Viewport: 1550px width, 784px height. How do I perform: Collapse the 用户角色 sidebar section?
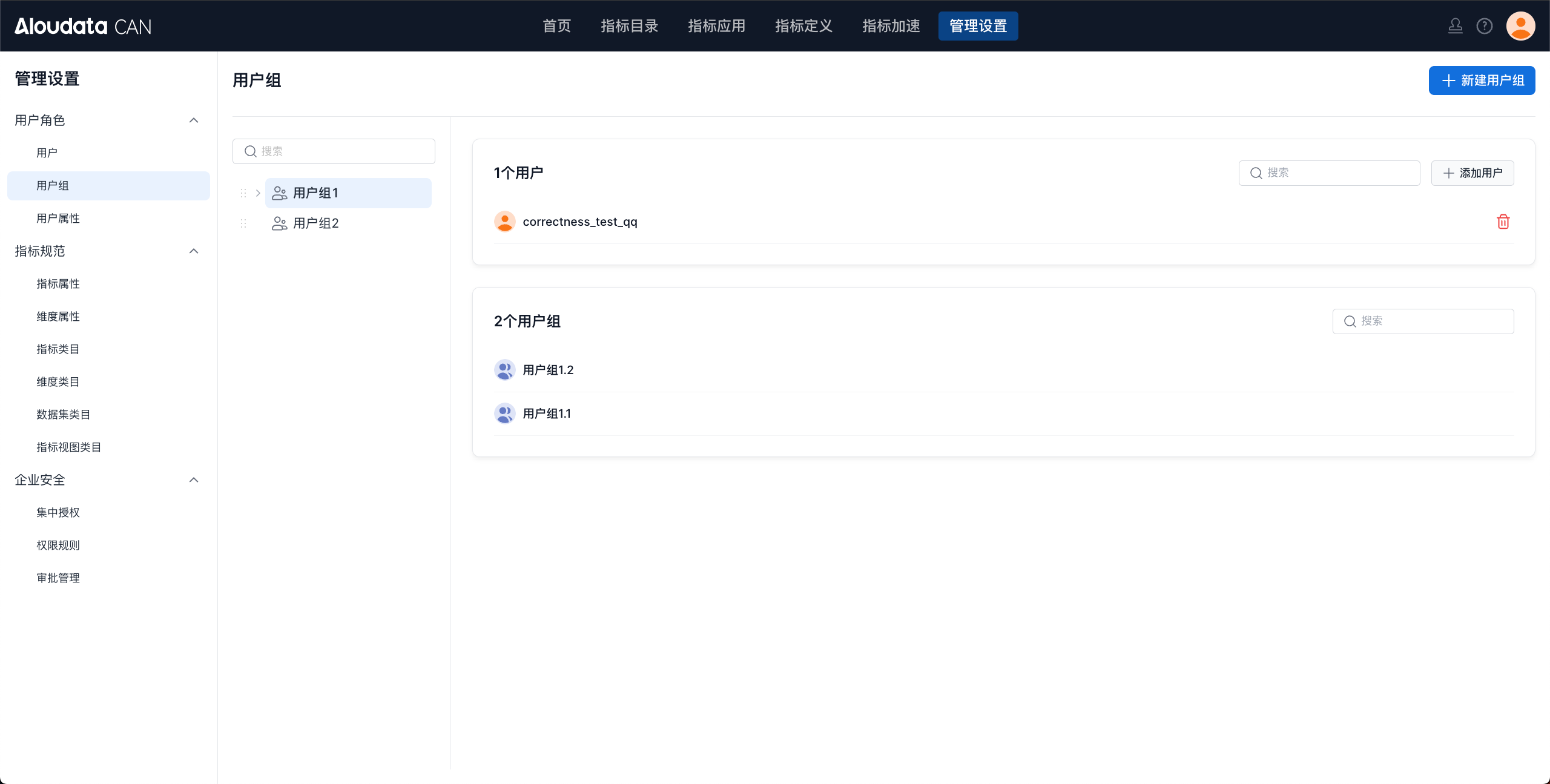point(194,120)
